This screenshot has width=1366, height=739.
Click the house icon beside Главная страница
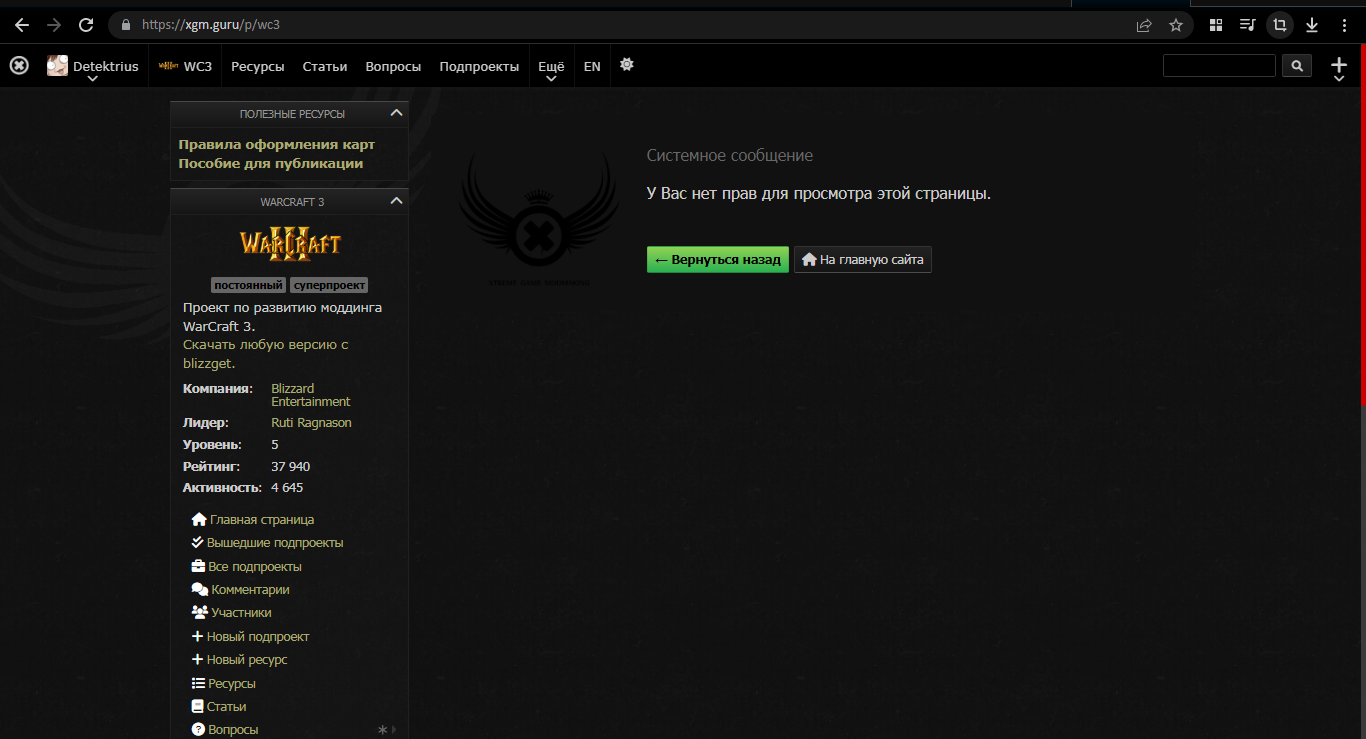(x=198, y=520)
